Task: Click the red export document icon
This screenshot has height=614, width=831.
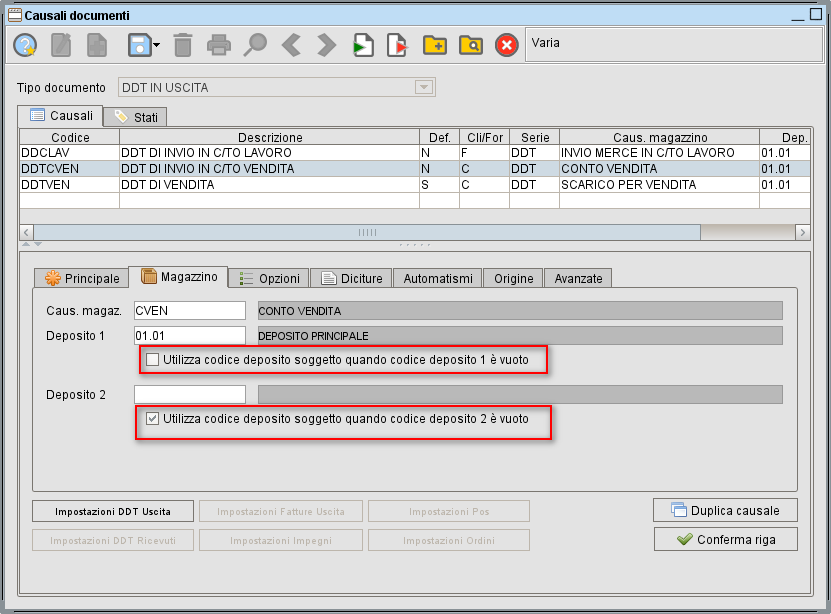Action: click(398, 45)
